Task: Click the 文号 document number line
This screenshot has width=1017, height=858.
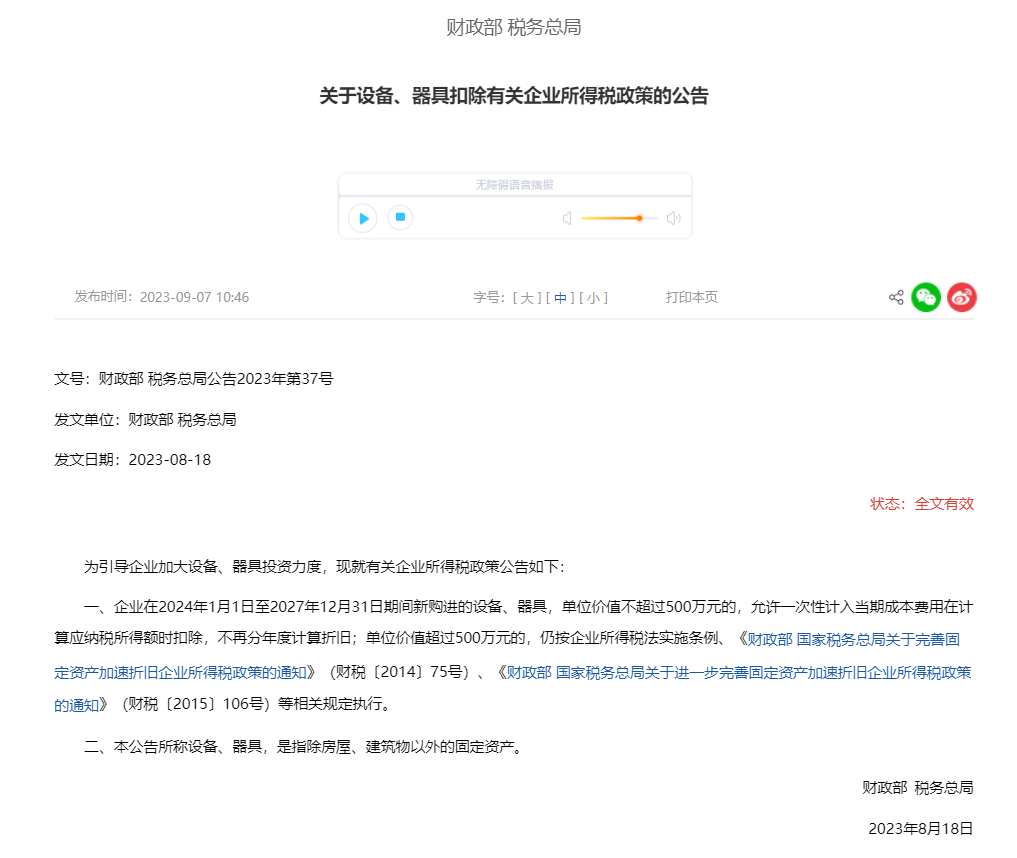Action: pos(194,379)
